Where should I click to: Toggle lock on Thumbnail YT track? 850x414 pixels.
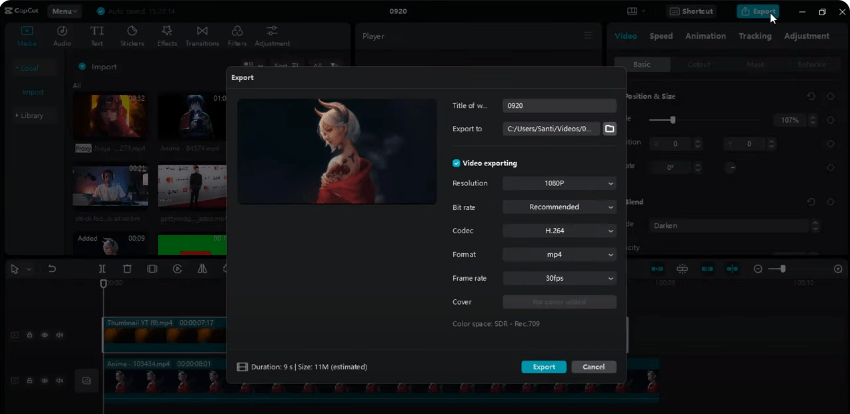[30, 335]
